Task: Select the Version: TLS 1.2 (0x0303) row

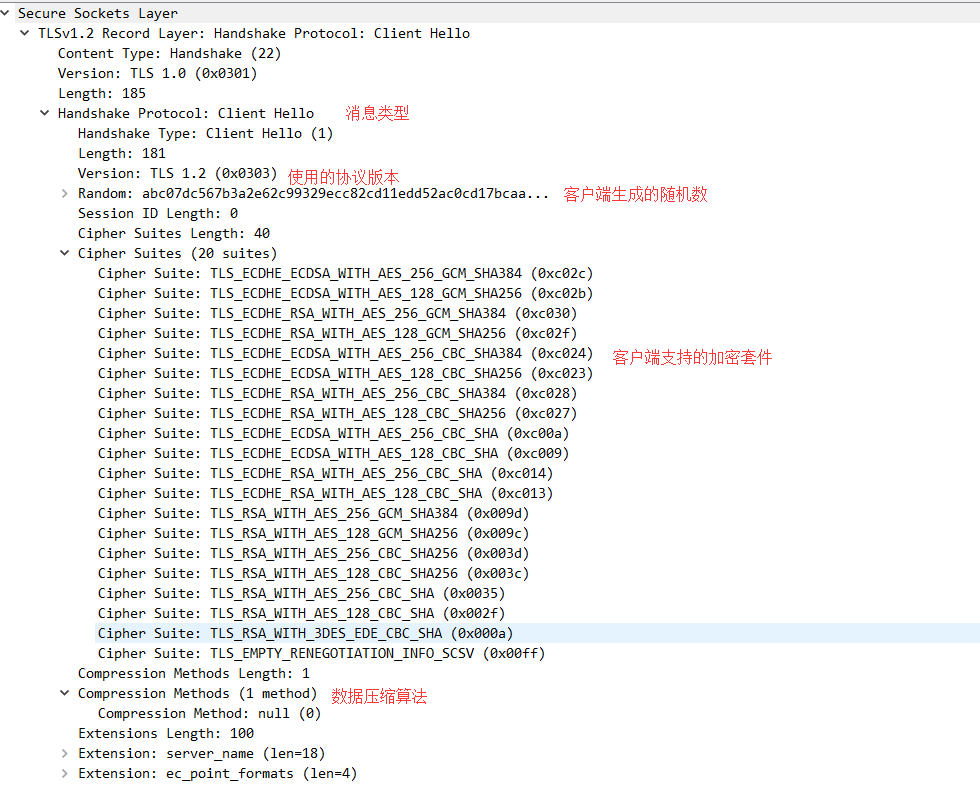Action: 177,173
